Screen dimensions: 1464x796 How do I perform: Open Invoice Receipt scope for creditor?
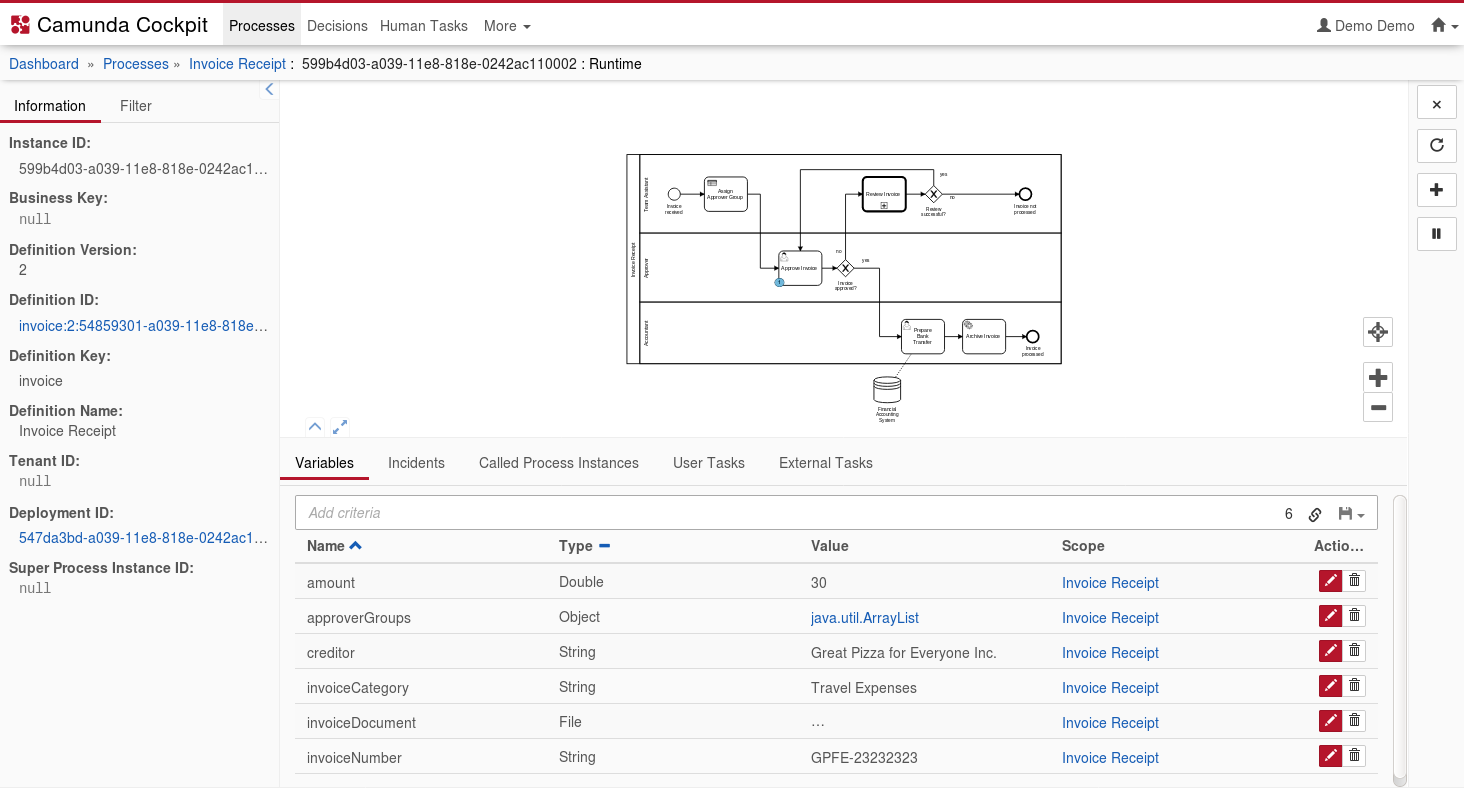tap(1110, 653)
